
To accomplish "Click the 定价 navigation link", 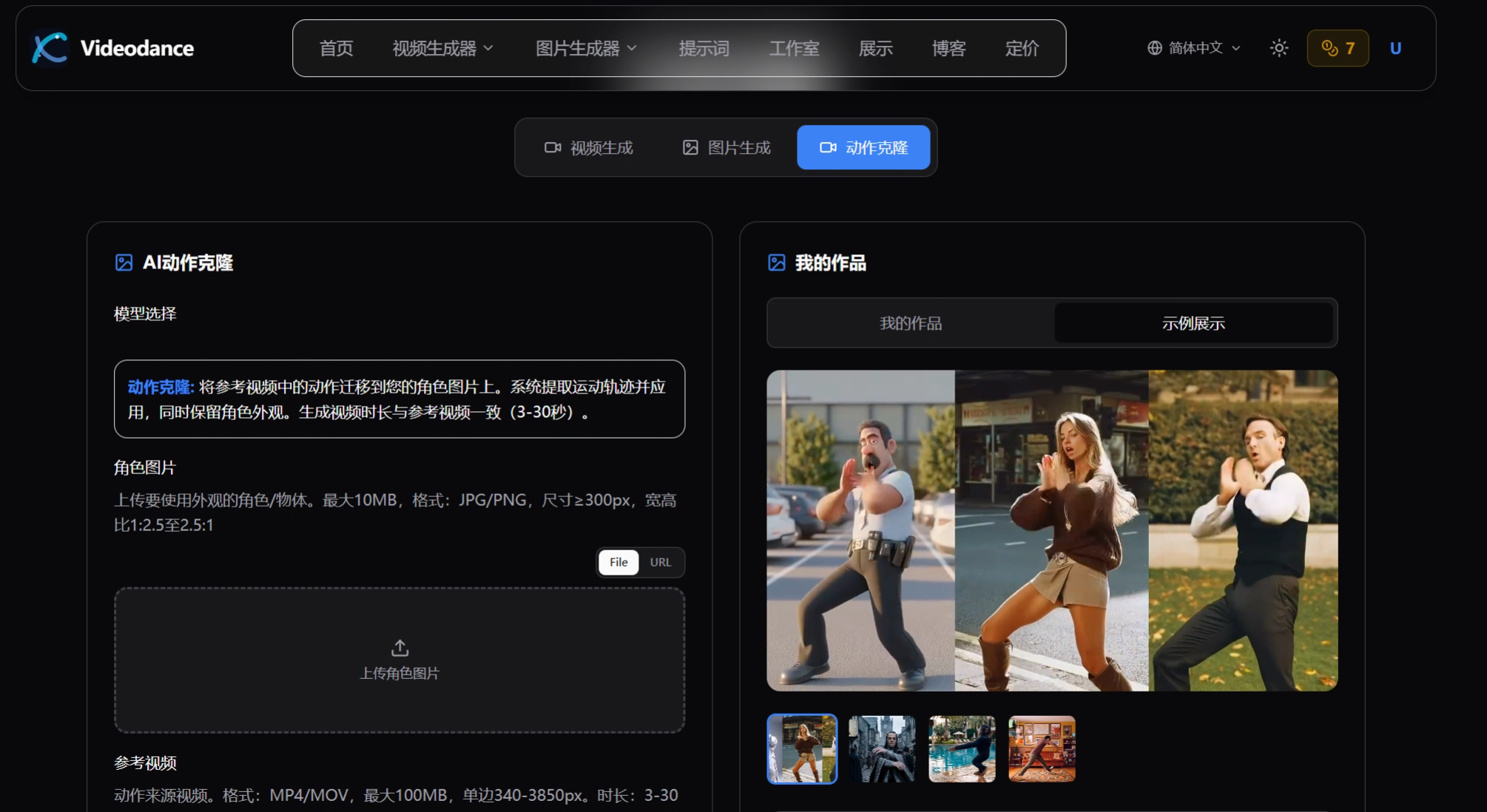I will point(1022,48).
